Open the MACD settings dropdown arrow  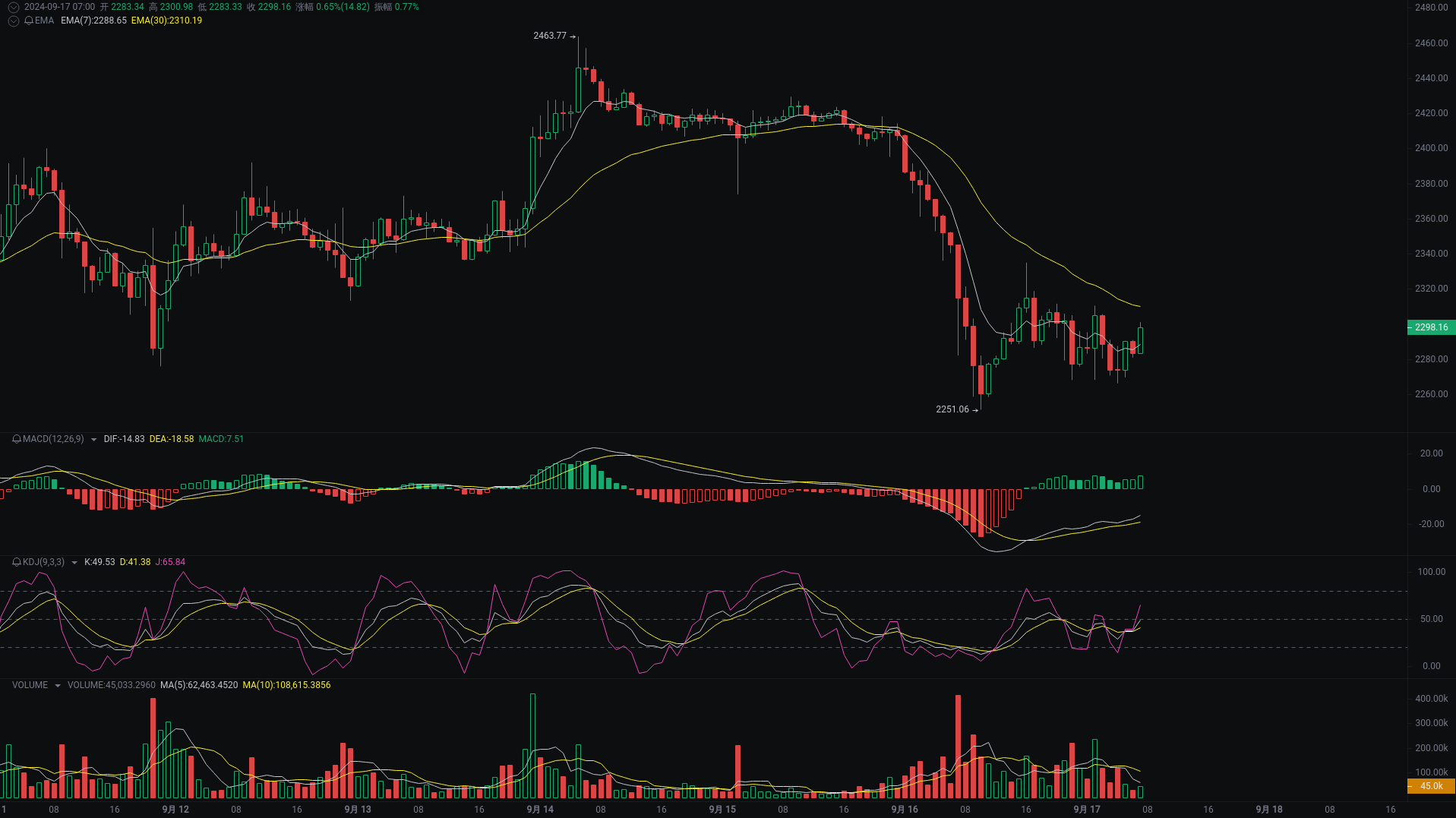point(93,439)
